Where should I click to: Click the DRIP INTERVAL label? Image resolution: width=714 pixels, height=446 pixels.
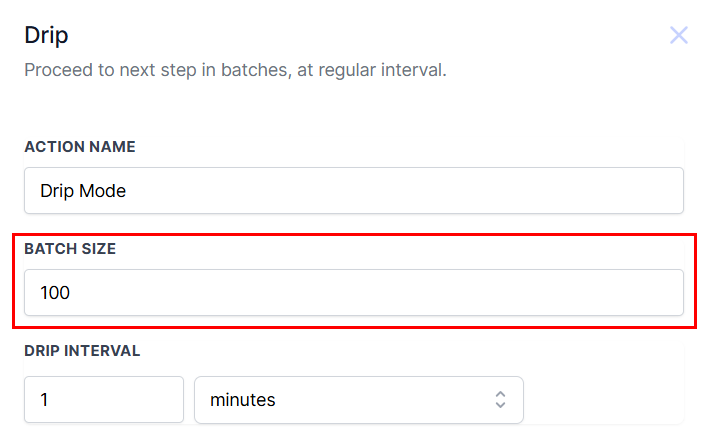[82, 351]
